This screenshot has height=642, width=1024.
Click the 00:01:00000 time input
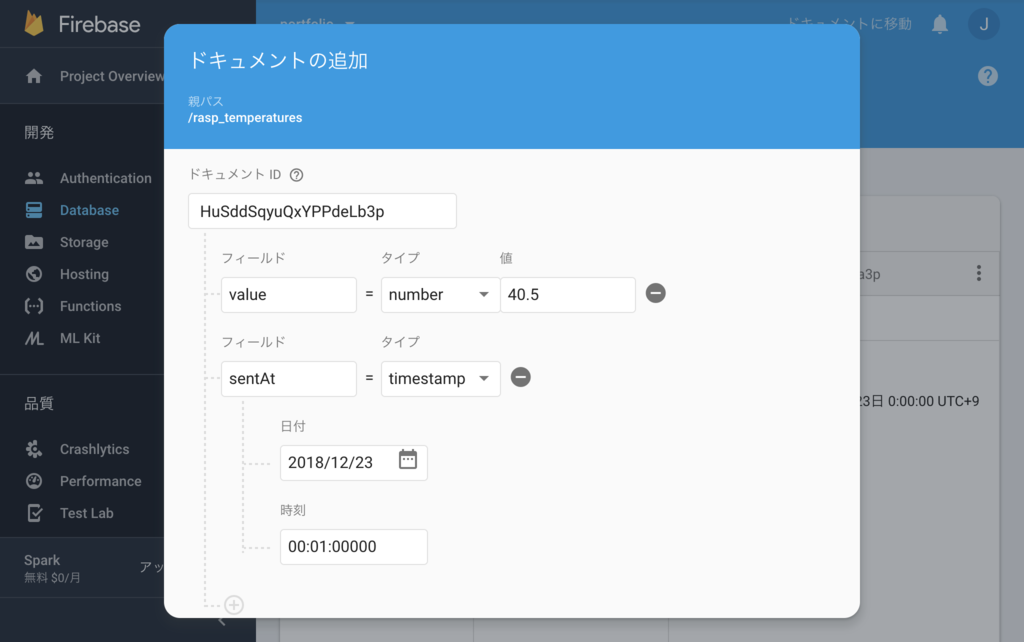point(353,547)
